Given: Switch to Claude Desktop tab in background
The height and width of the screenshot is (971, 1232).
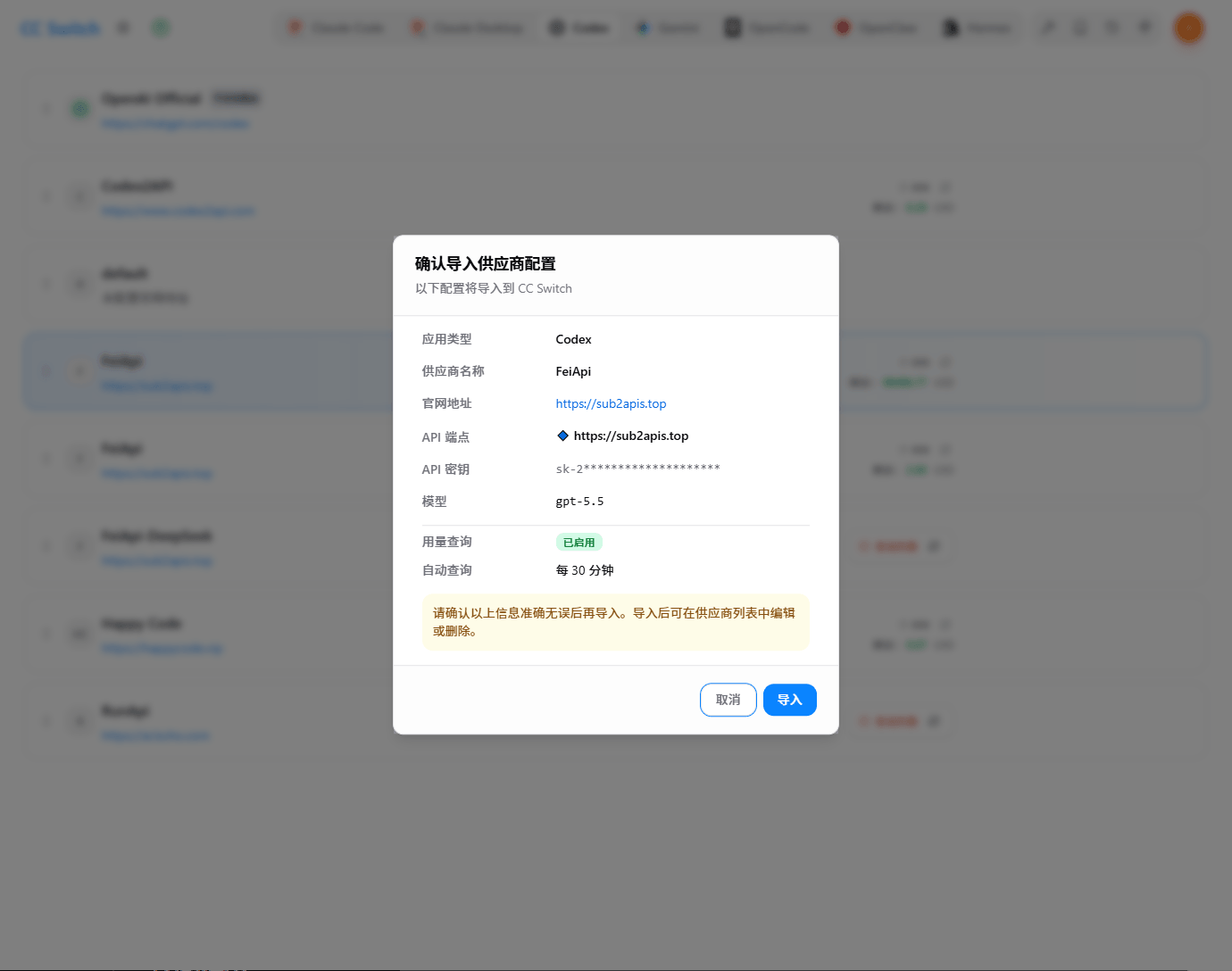Looking at the screenshot, I should pyautogui.click(x=467, y=28).
